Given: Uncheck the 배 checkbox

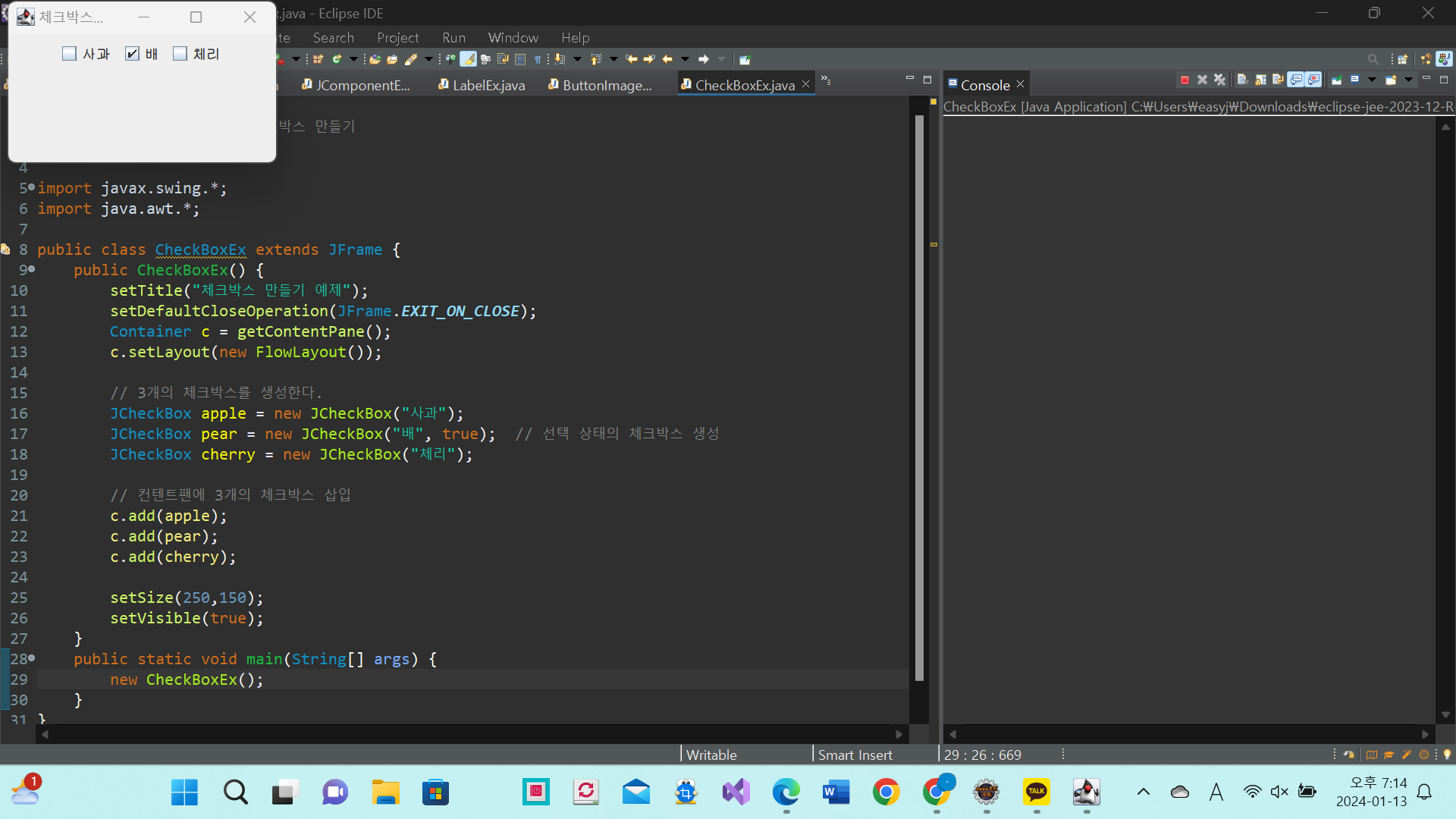Looking at the screenshot, I should pyautogui.click(x=133, y=54).
